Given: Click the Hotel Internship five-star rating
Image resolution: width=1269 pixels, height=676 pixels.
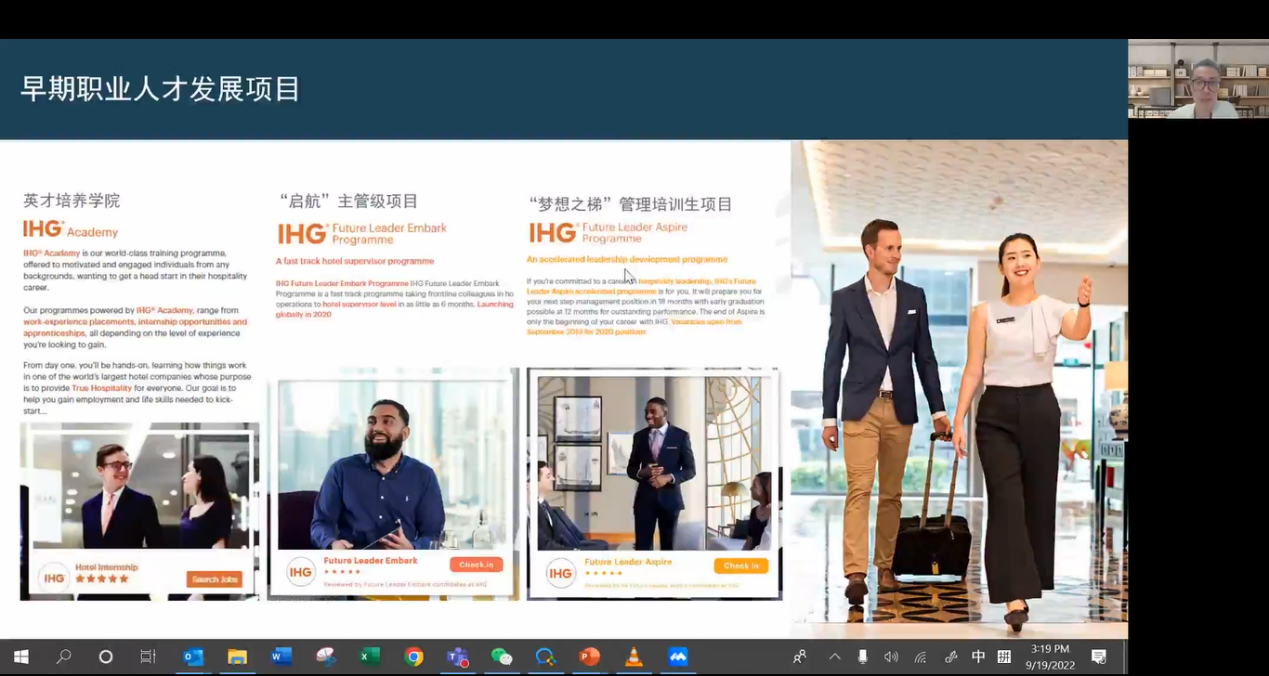Looking at the screenshot, I should pyautogui.click(x=102, y=579).
